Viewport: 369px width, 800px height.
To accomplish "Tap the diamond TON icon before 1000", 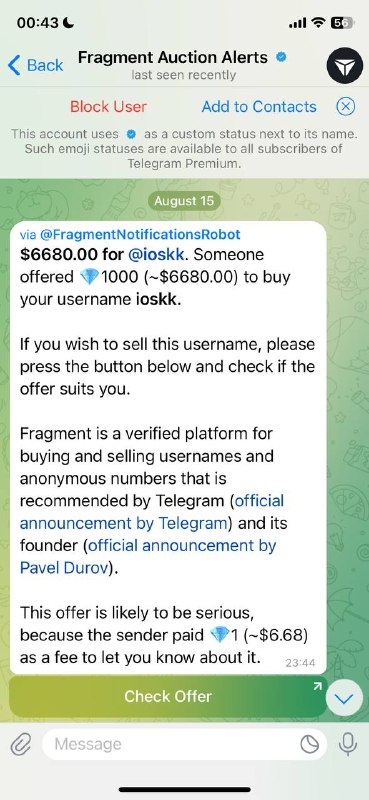I will click(x=88, y=277).
